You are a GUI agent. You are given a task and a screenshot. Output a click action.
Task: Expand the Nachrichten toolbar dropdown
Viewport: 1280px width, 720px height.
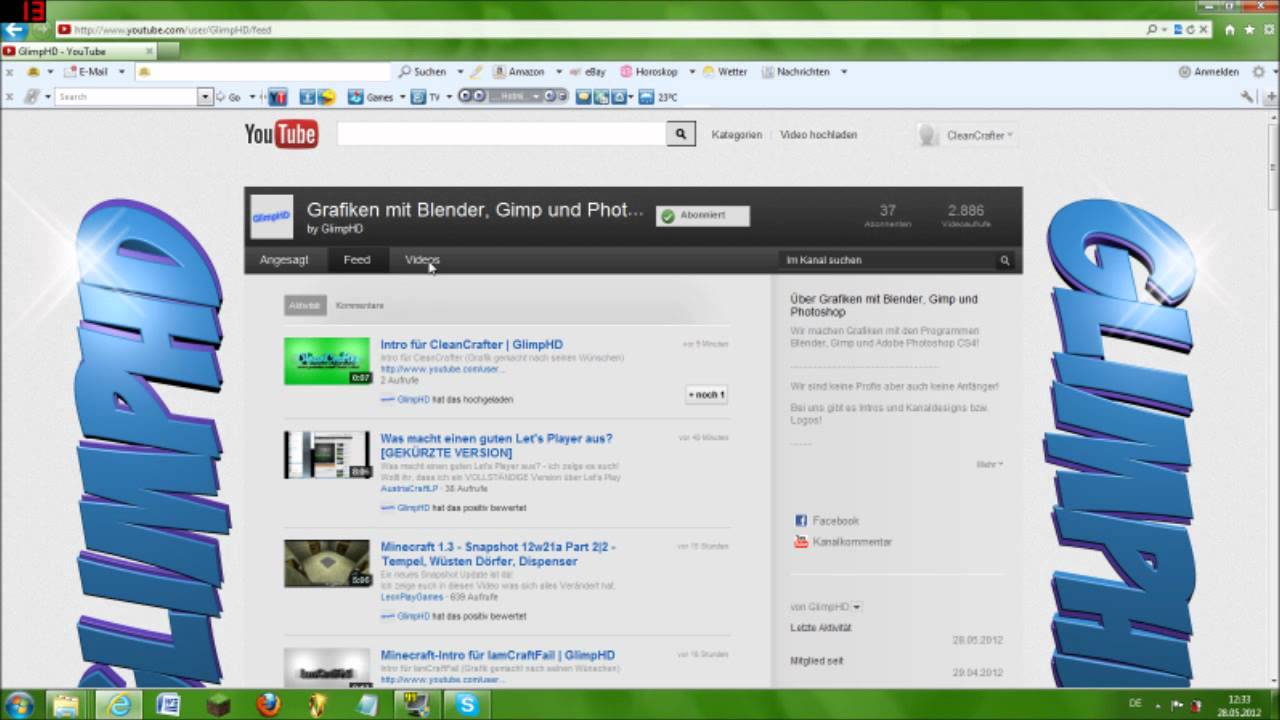click(x=844, y=72)
